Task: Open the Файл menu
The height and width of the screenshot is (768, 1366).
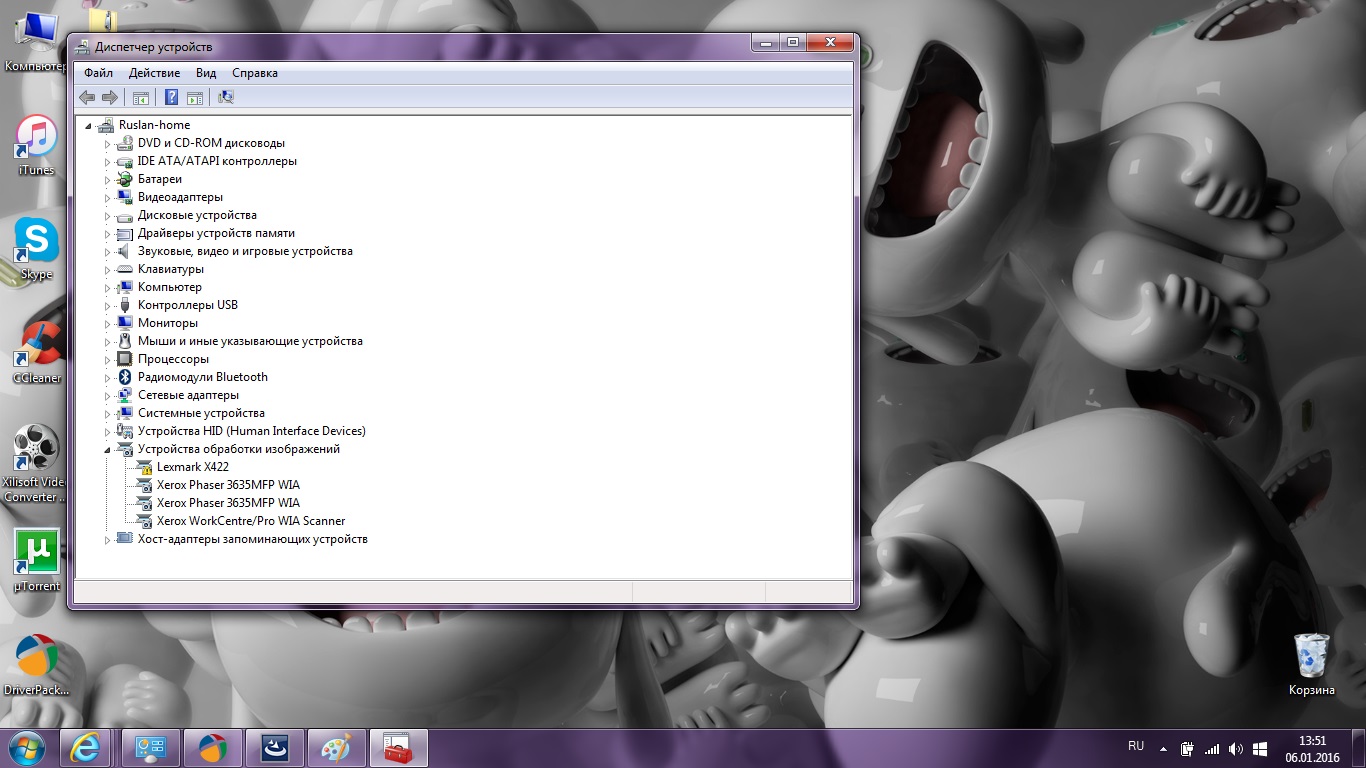Action: pyautogui.click(x=98, y=73)
